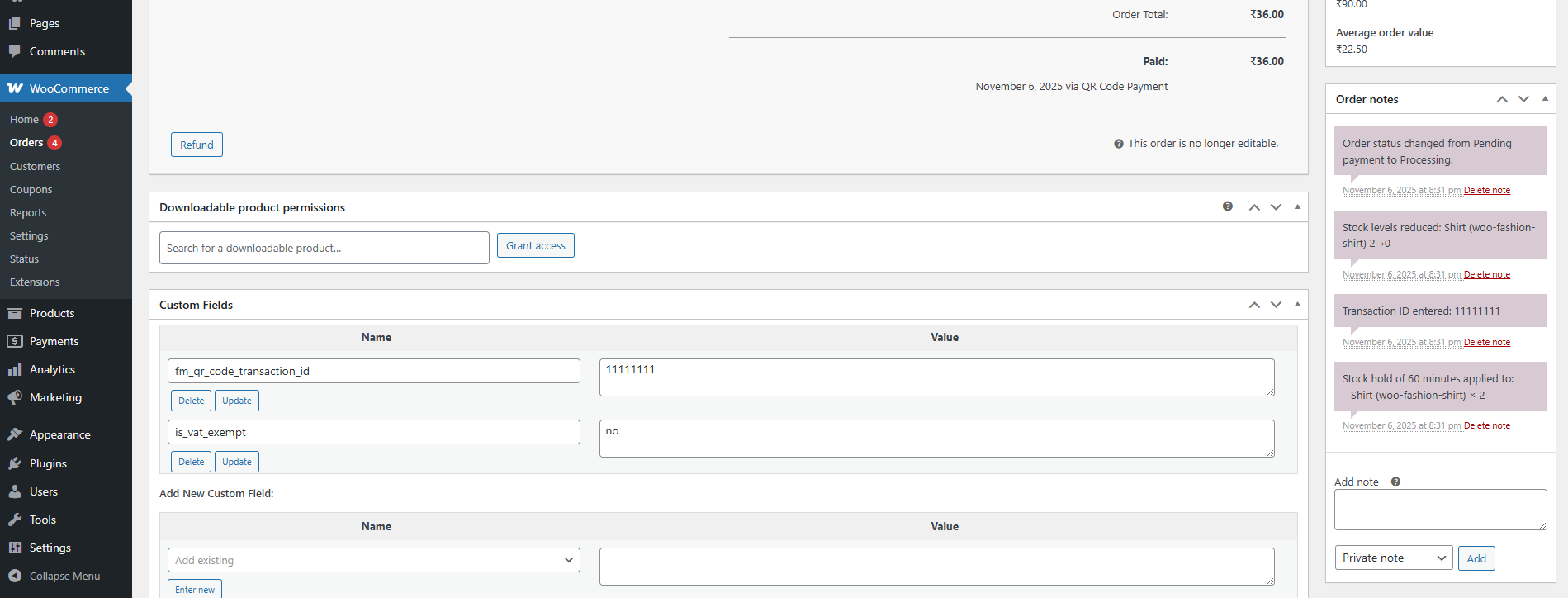This screenshot has height=598, width=1568.
Task: Open the Private note type dropdown
Action: [1394, 558]
